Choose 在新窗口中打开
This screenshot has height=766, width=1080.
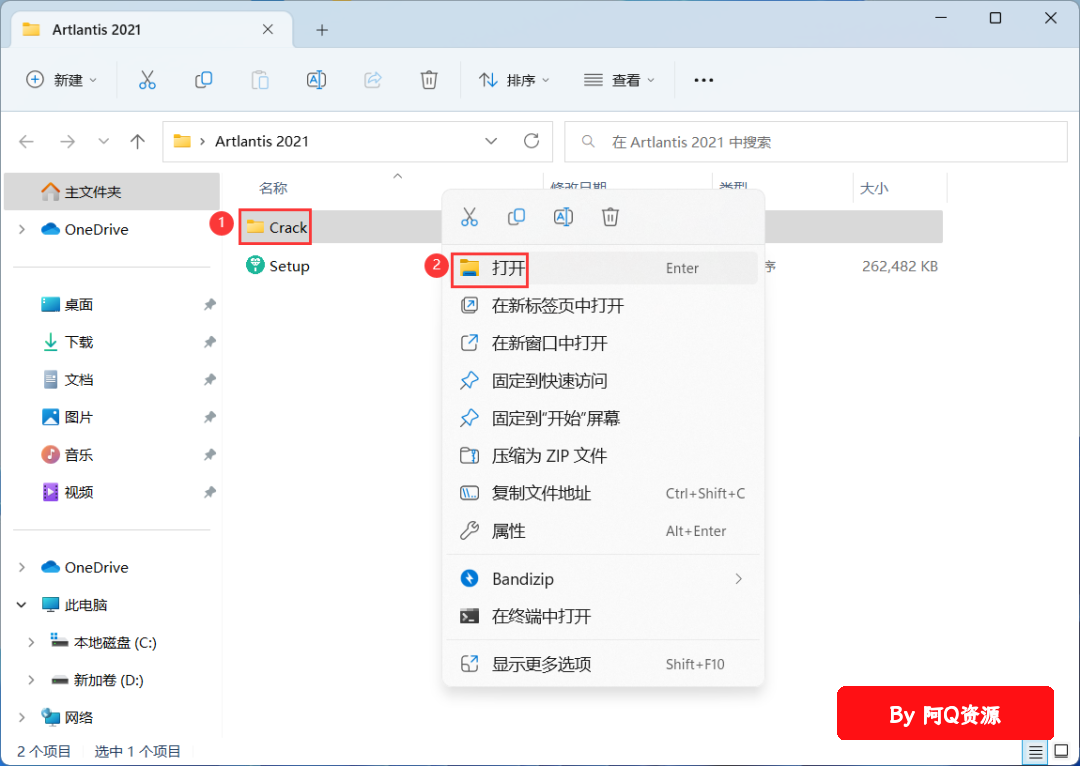[603, 343]
